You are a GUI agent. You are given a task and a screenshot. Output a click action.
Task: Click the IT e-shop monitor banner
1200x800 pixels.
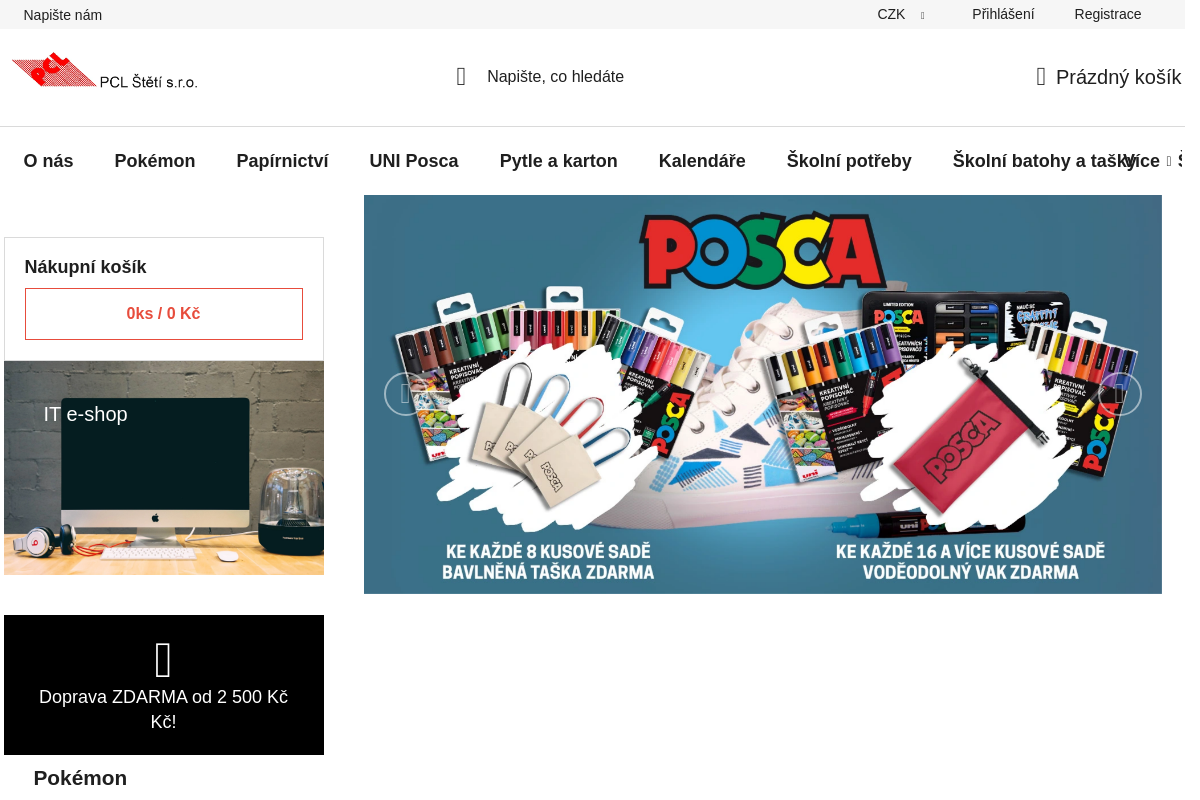(x=163, y=467)
